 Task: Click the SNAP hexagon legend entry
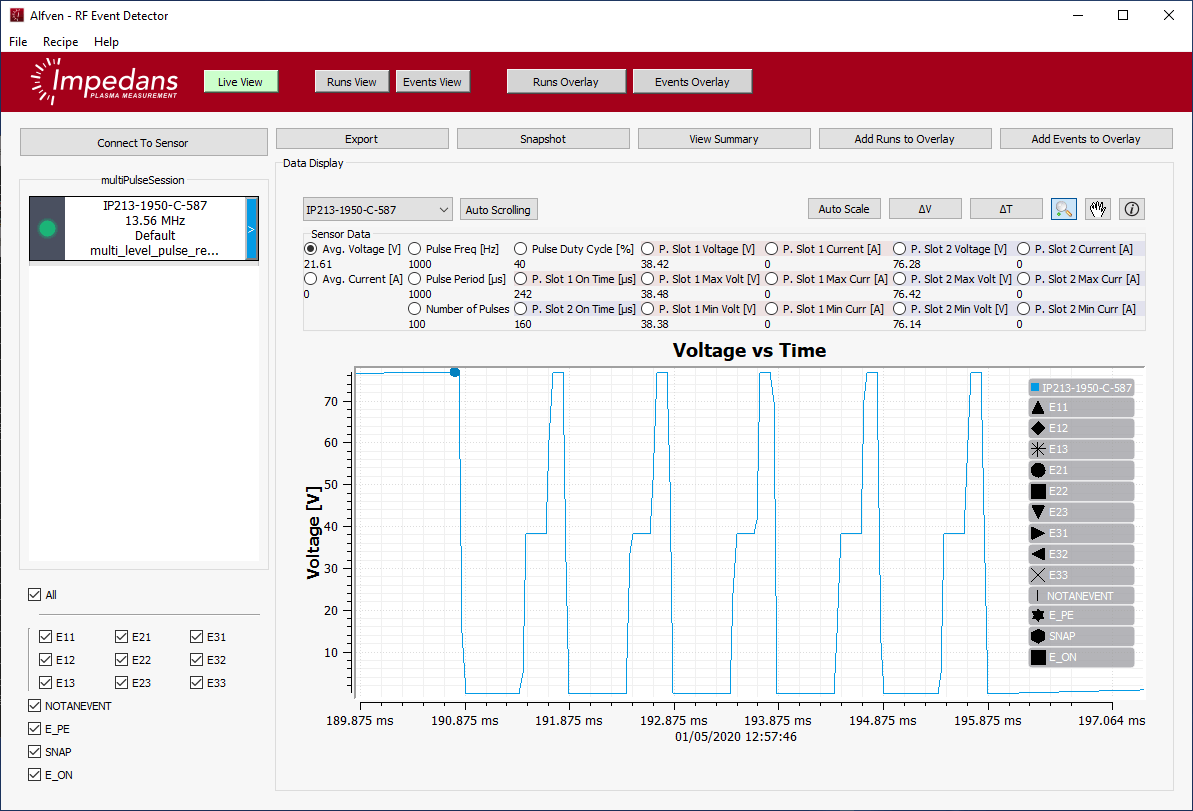(x=1081, y=636)
